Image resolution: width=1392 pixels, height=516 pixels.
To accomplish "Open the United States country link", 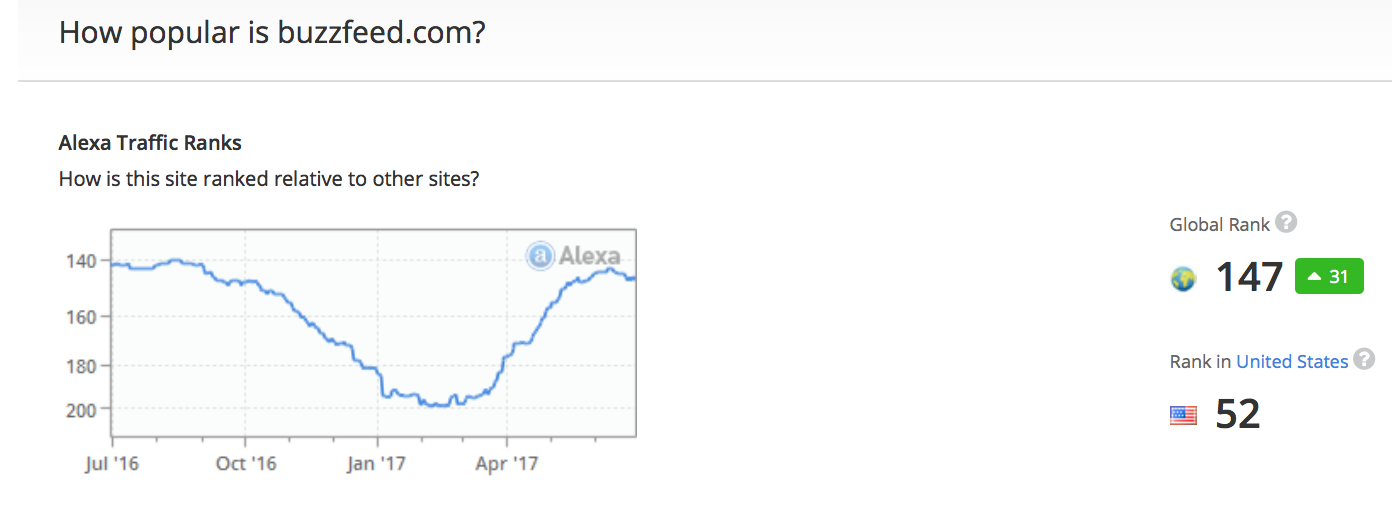I will coord(1292,362).
